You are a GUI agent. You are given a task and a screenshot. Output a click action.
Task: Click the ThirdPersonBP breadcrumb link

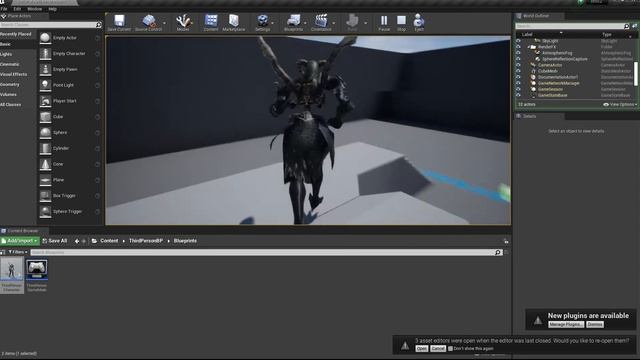coord(146,241)
